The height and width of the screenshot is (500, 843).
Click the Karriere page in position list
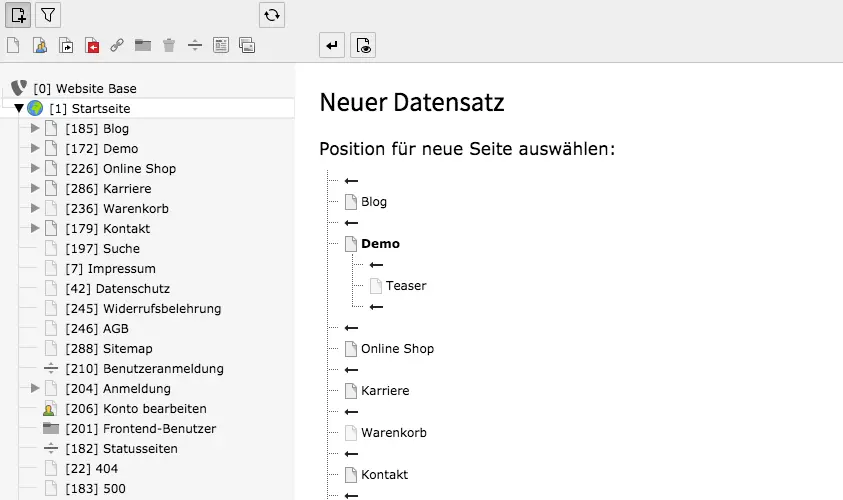point(384,391)
